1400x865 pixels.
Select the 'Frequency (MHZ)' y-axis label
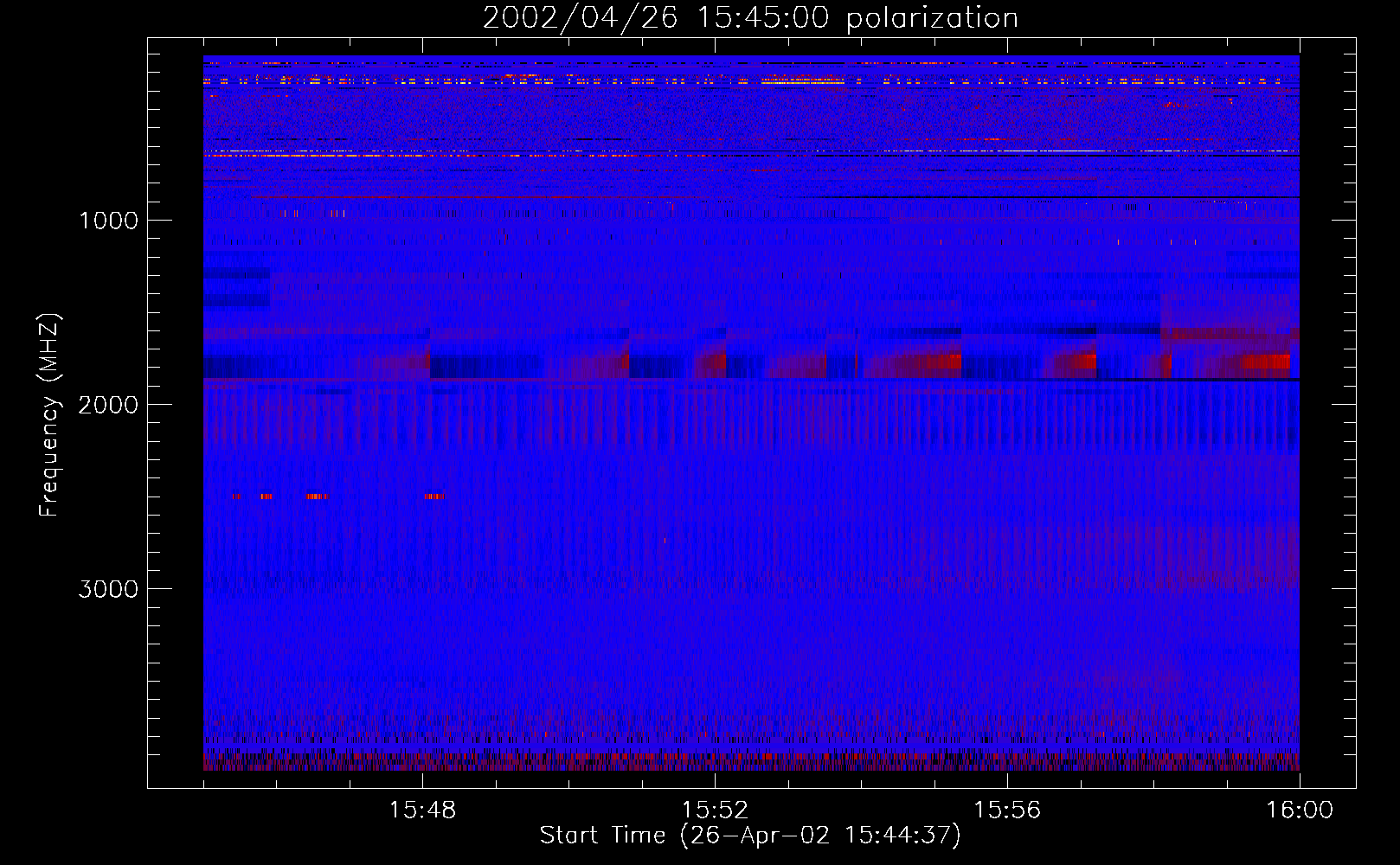(49, 415)
